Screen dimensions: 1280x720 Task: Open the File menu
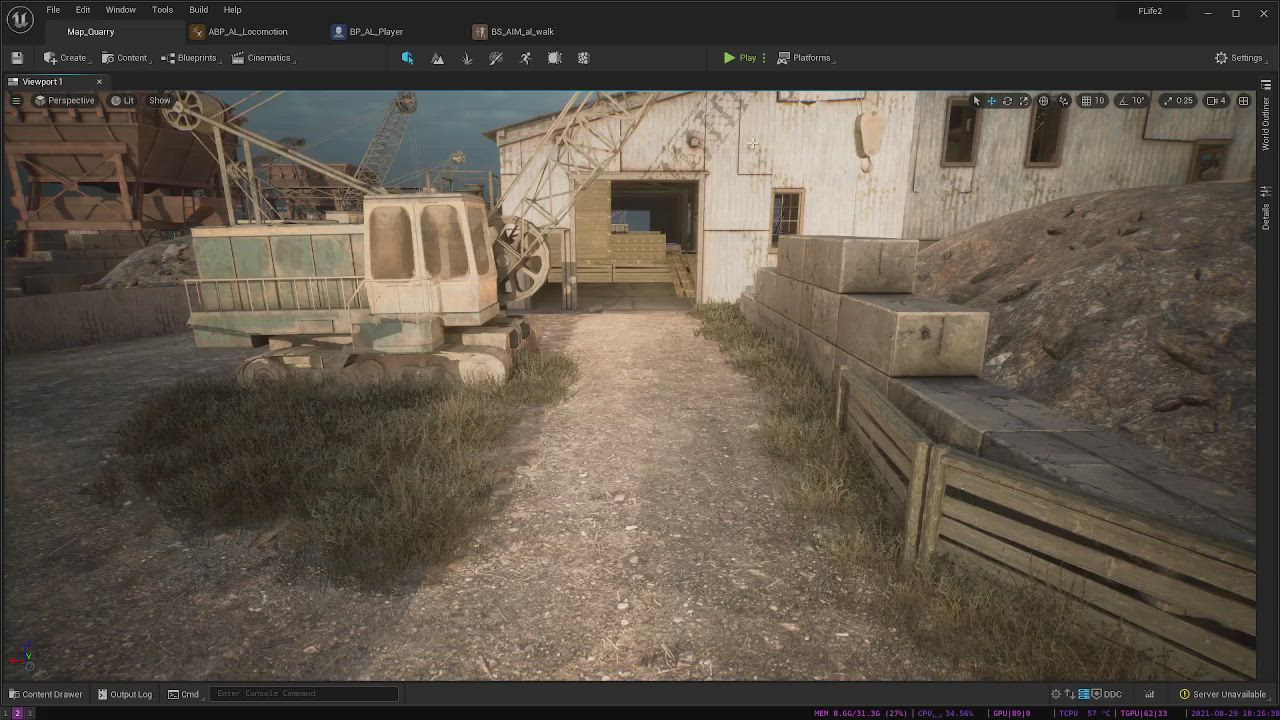(x=53, y=10)
